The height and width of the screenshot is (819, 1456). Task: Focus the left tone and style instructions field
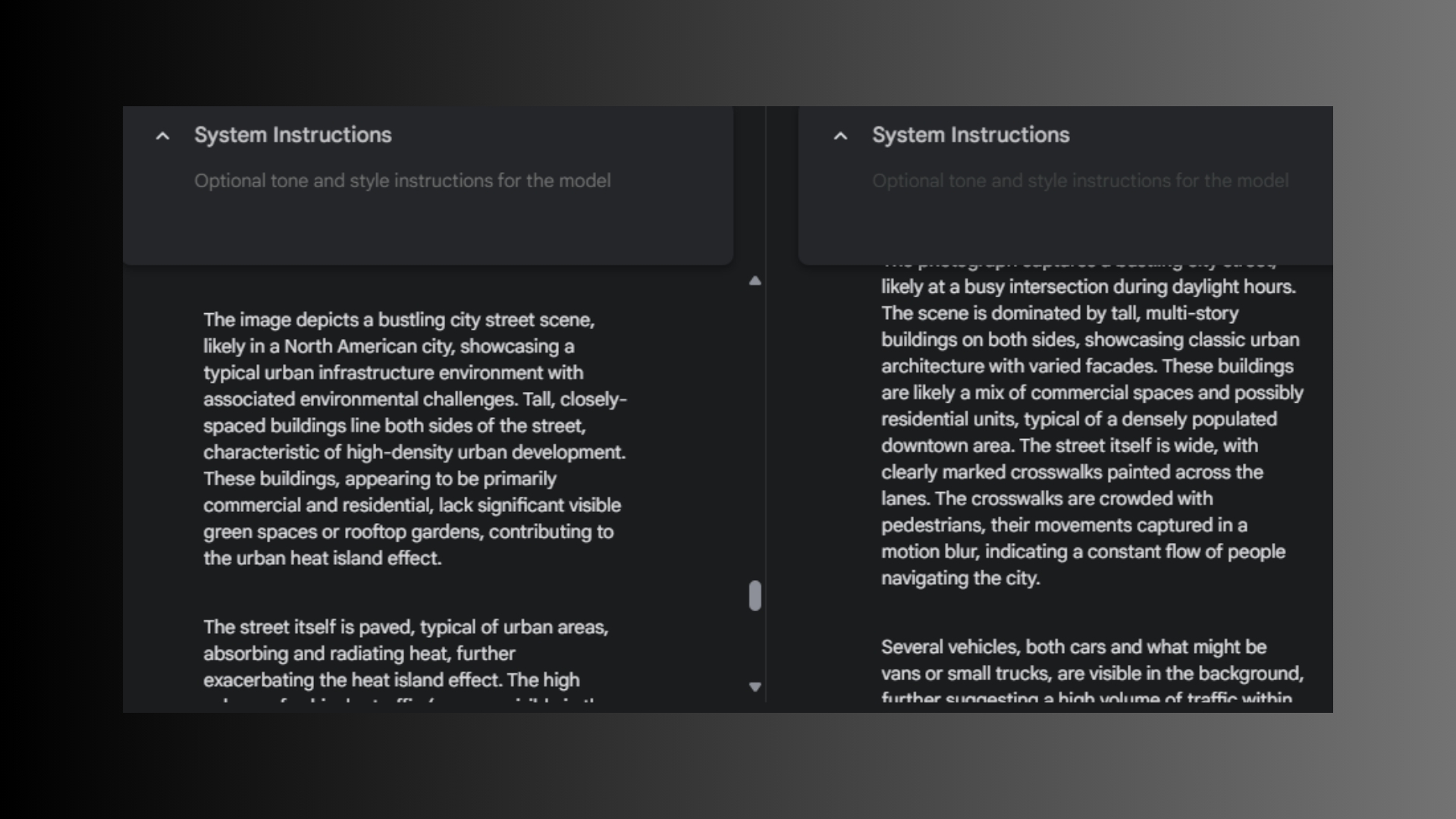pos(402,181)
